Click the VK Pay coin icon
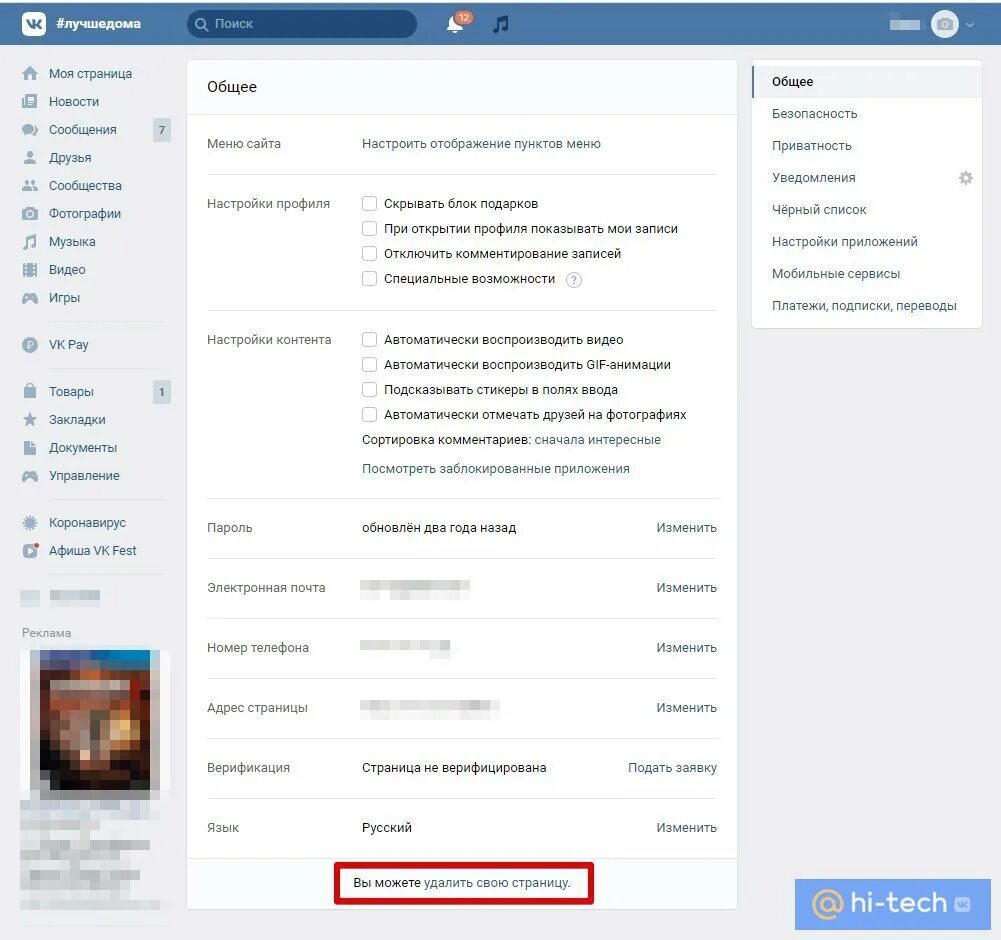The width and height of the screenshot is (1001, 940). click(30, 345)
